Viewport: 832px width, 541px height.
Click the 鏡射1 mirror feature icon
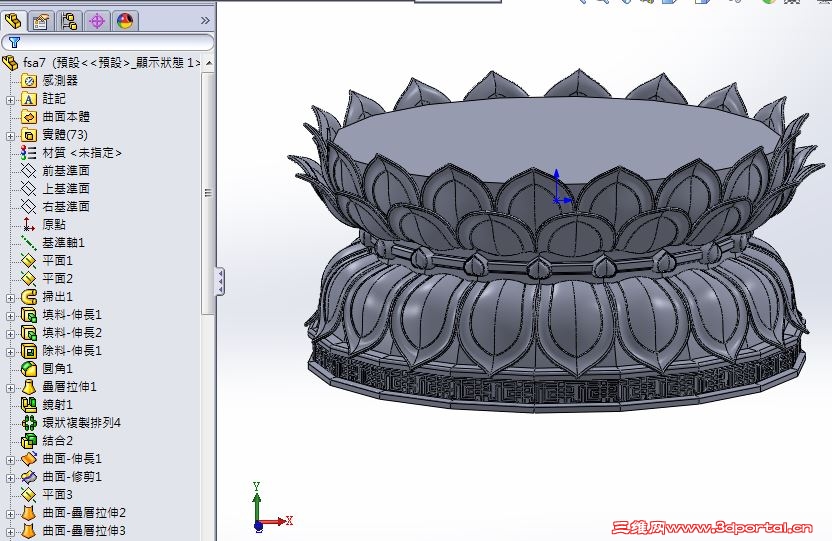click(29, 405)
